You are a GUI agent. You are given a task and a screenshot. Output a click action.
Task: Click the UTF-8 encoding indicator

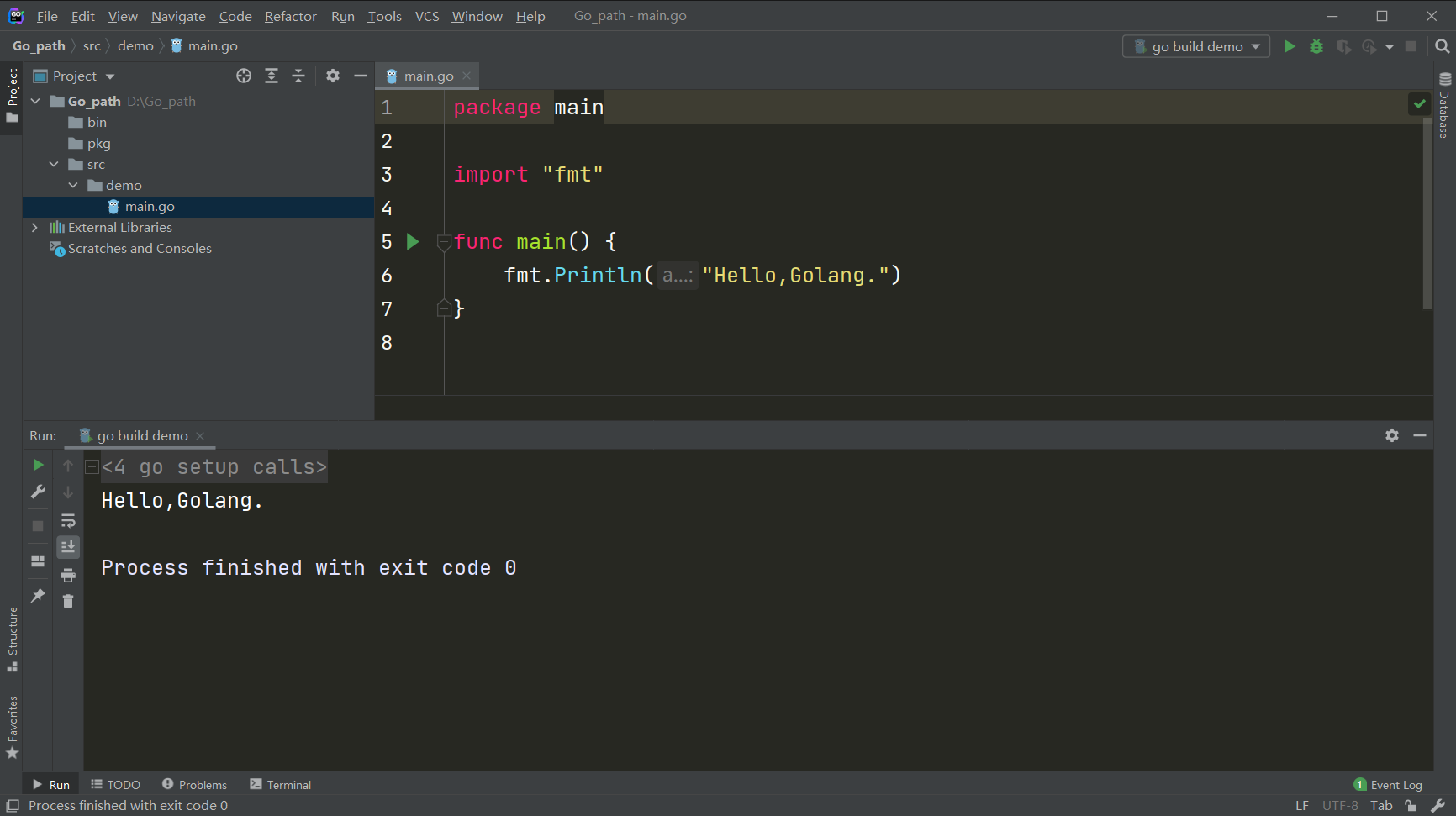pyautogui.click(x=1340, y=805)
